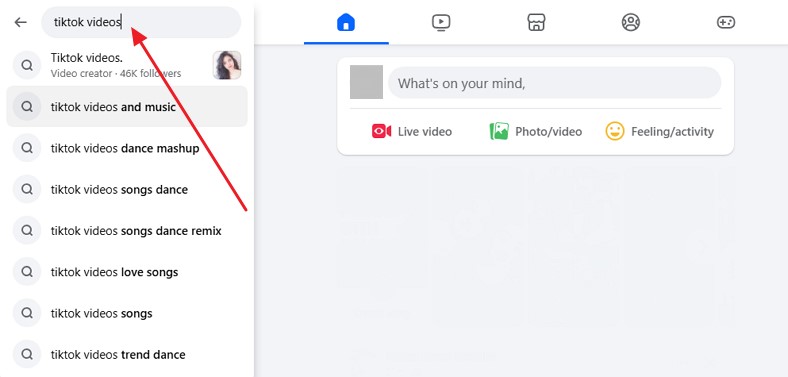Screen dimensions: 788x377
Task: Click the back arrow beside search box
Action: click(21, 22)
